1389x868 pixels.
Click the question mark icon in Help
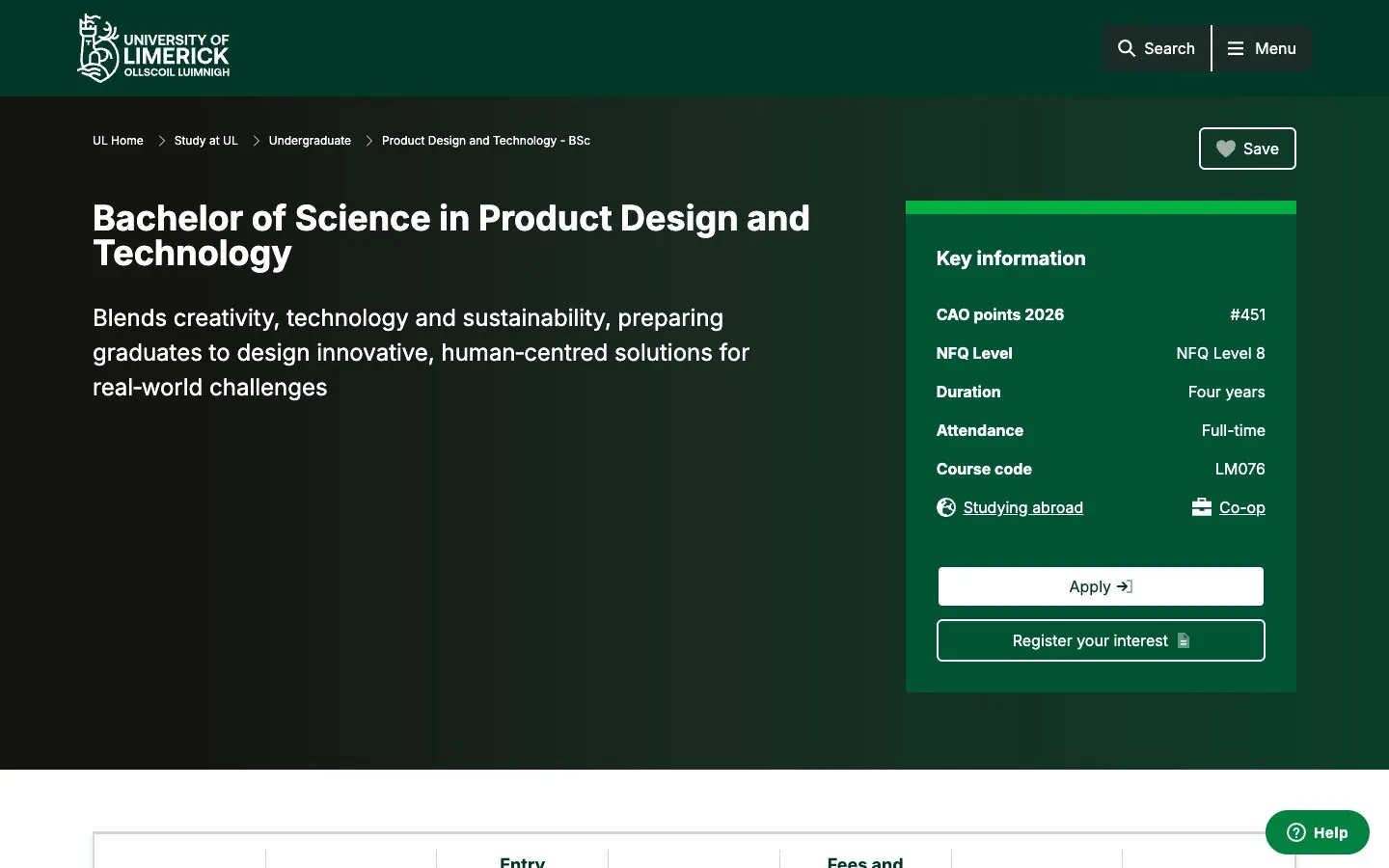tap(1296, 832)
